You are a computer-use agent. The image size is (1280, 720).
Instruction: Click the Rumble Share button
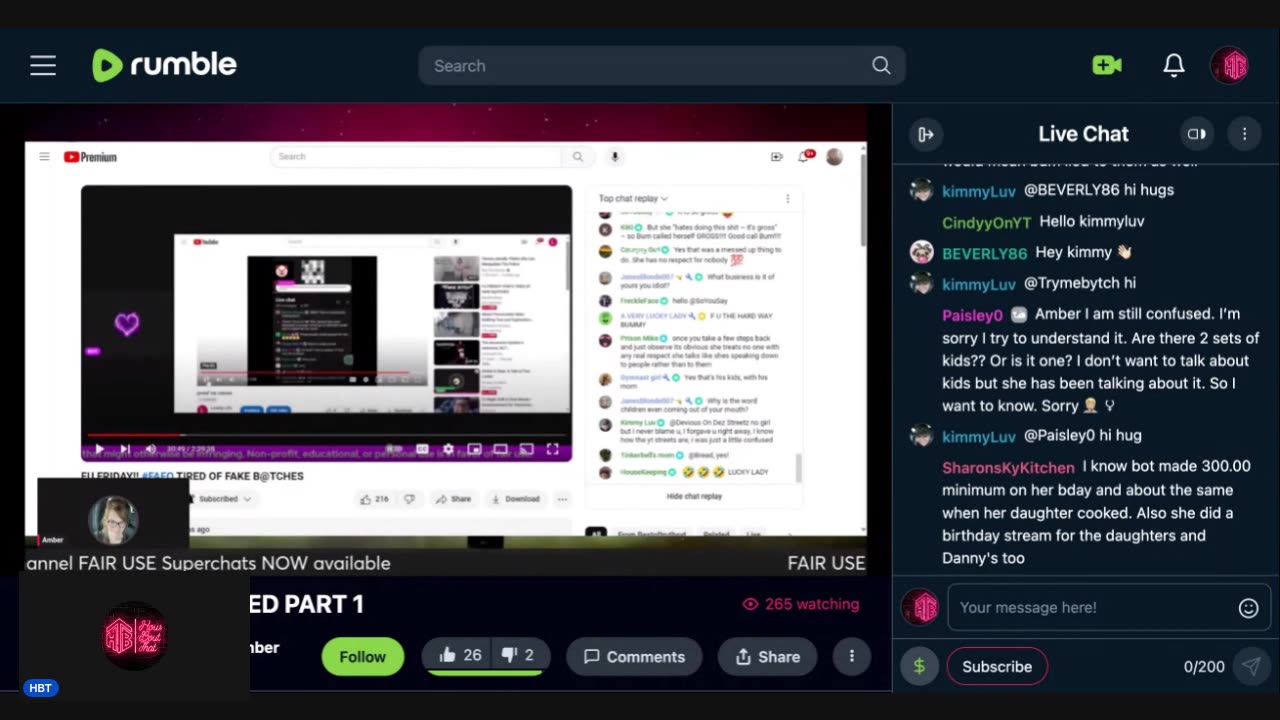tap(767, 657)
